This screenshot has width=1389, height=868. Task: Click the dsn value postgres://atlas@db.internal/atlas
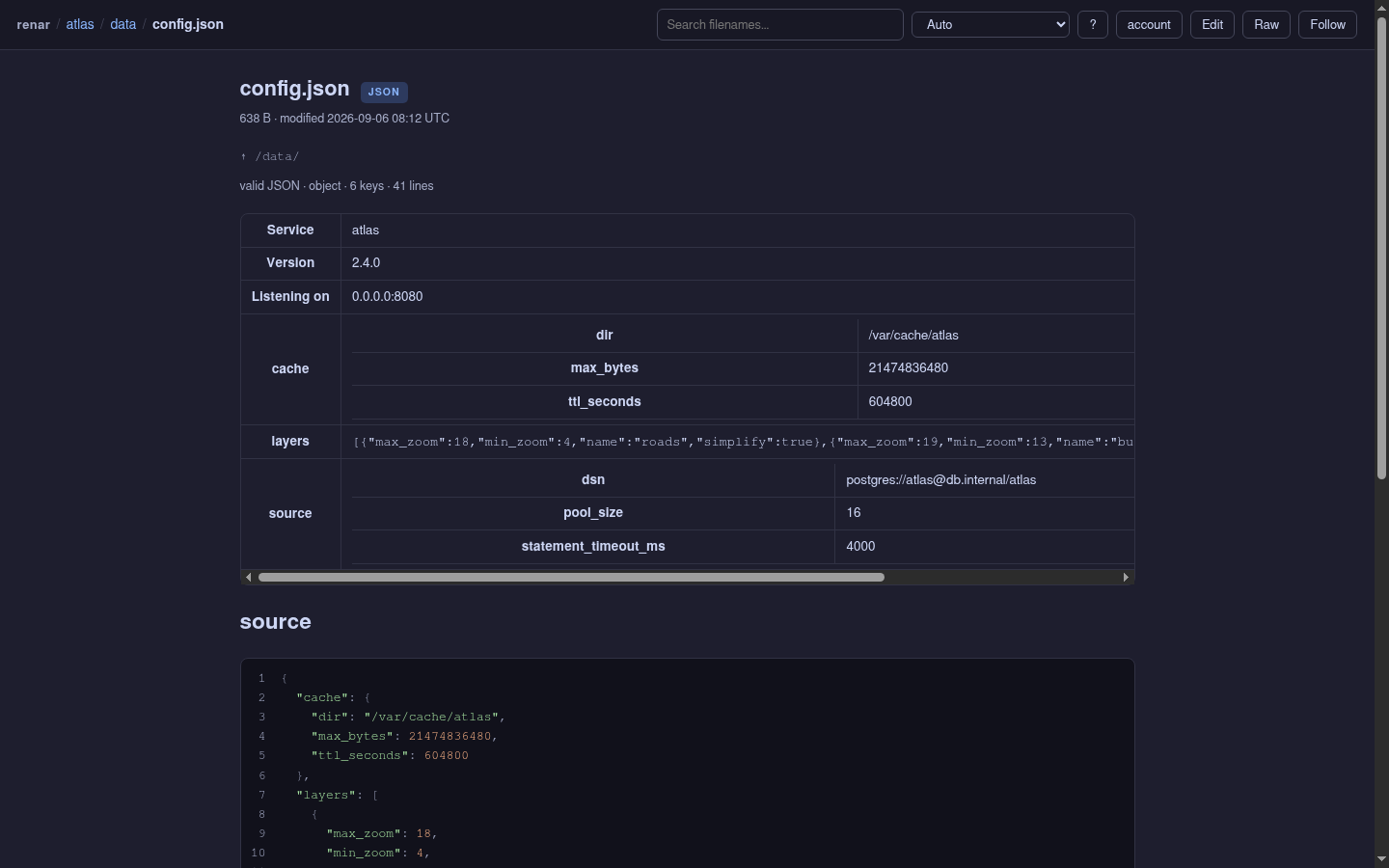tap(941, 480)
